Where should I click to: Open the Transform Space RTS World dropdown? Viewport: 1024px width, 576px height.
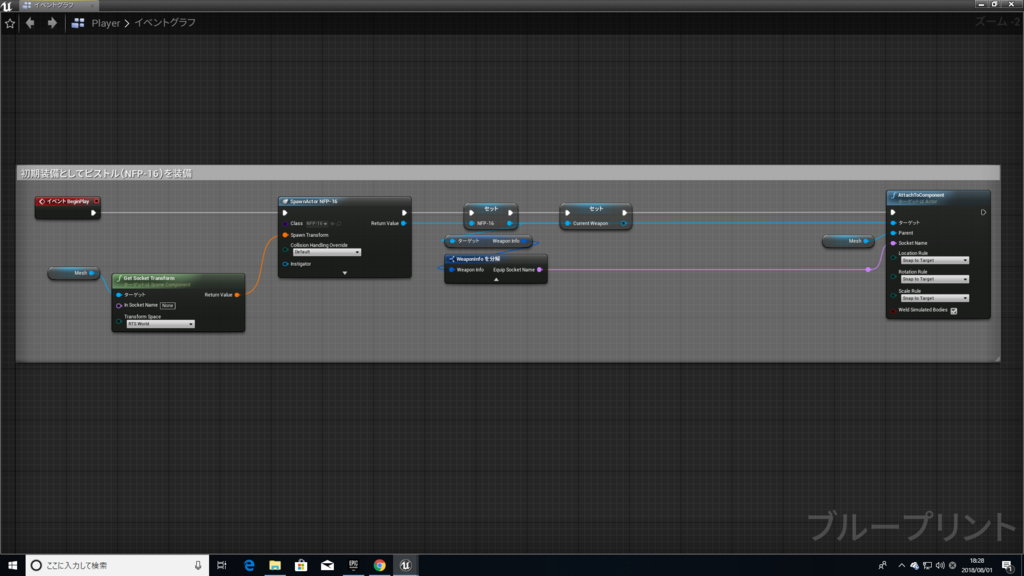161,324
